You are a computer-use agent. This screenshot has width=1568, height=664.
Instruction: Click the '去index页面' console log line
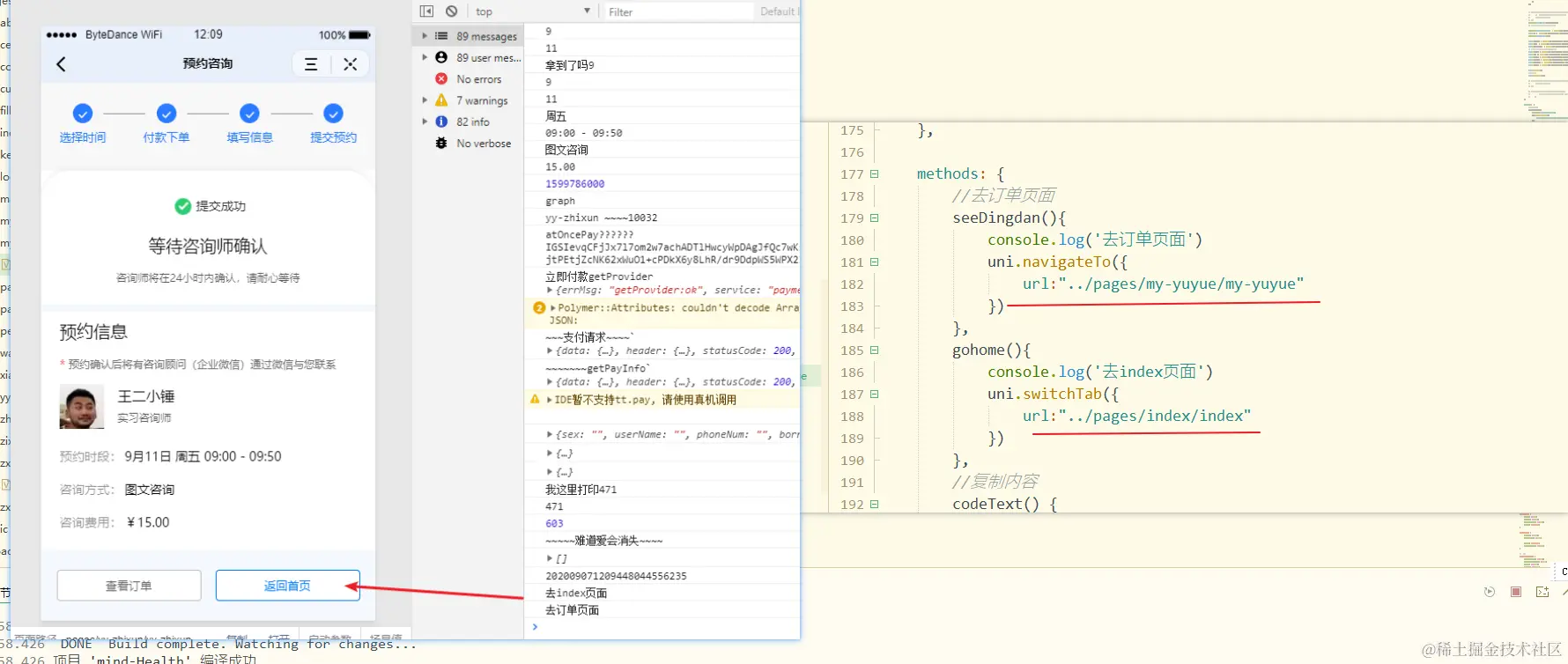point(576,594)
